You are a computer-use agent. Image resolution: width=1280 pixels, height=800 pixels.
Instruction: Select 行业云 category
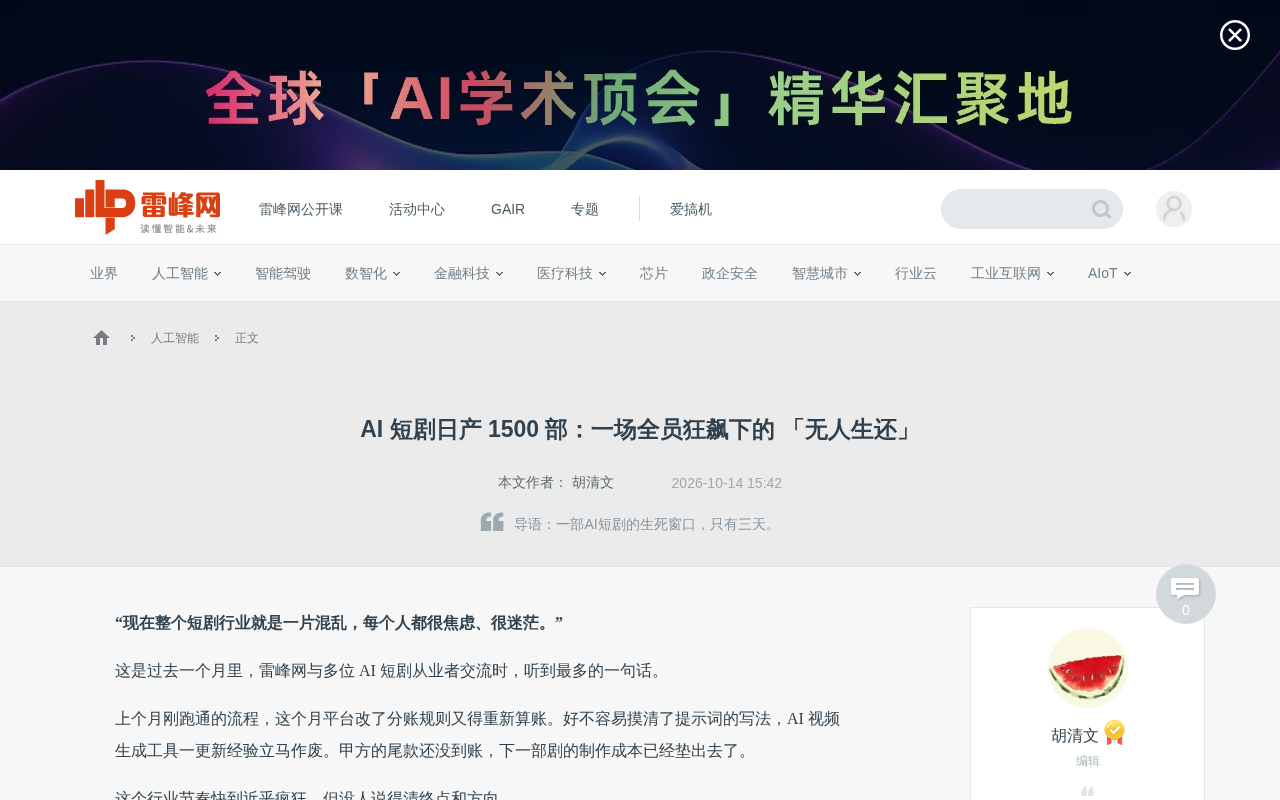click(x=916, y=273)
